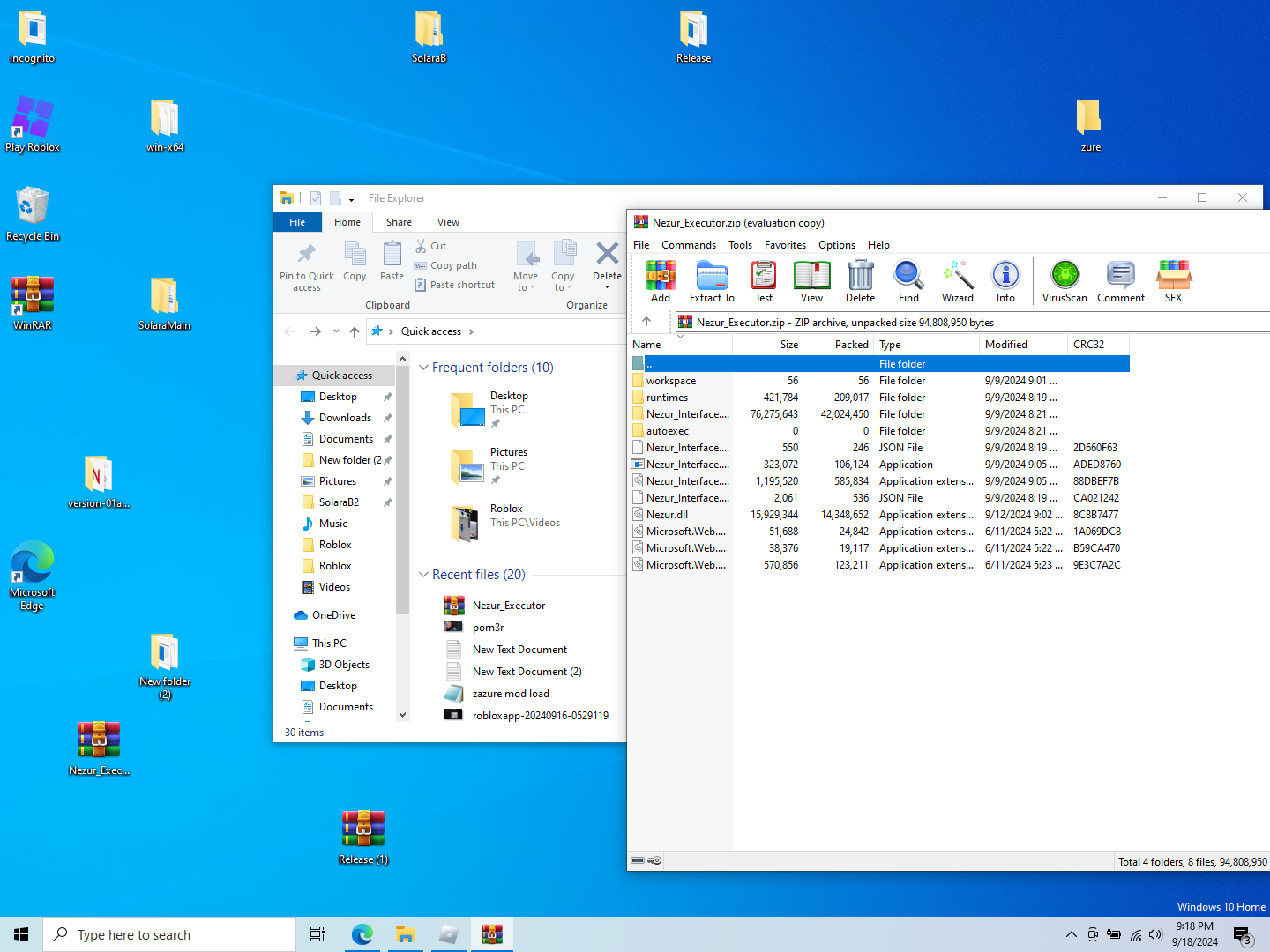The width and height of the screenshot is (1270, 952).
Task: Switch to the Share ribbon tab
Action: [x=399, y=222]
